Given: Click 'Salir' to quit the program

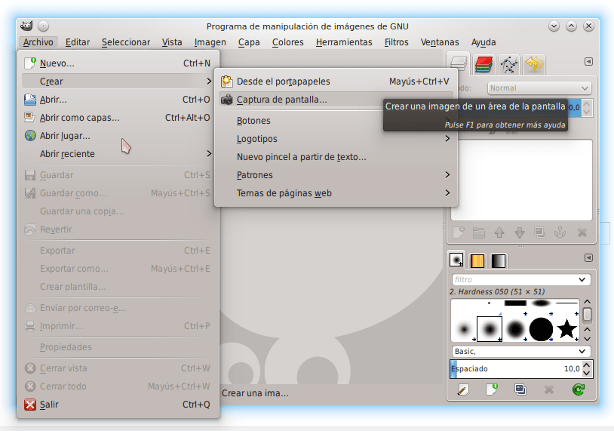Looking at the screenshot, I should click(x=52, y=405).
